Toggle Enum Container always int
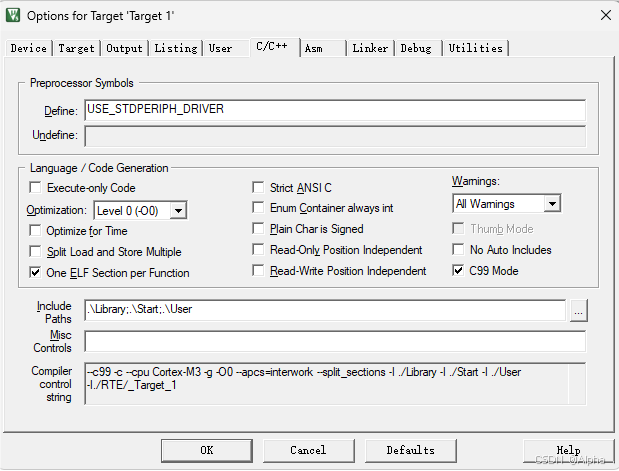Screen dimensions: 619x471 258,207
